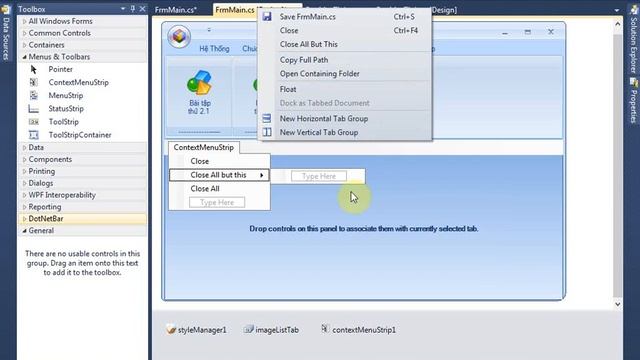Expand the All Windows Forms group
Viewport: 640px width, 360px height.
point(24,21)
